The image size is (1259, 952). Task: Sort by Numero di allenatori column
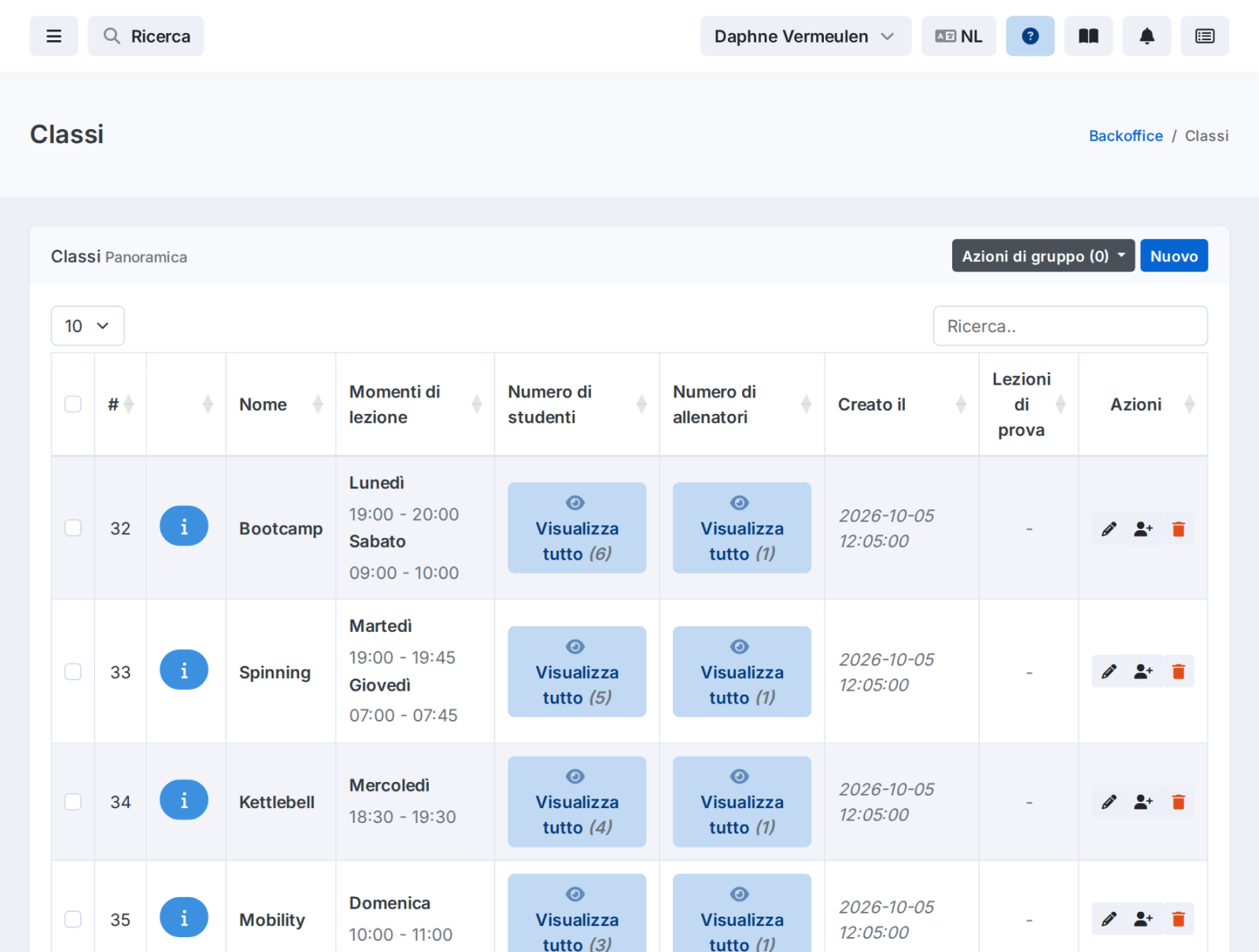(742, 404)
